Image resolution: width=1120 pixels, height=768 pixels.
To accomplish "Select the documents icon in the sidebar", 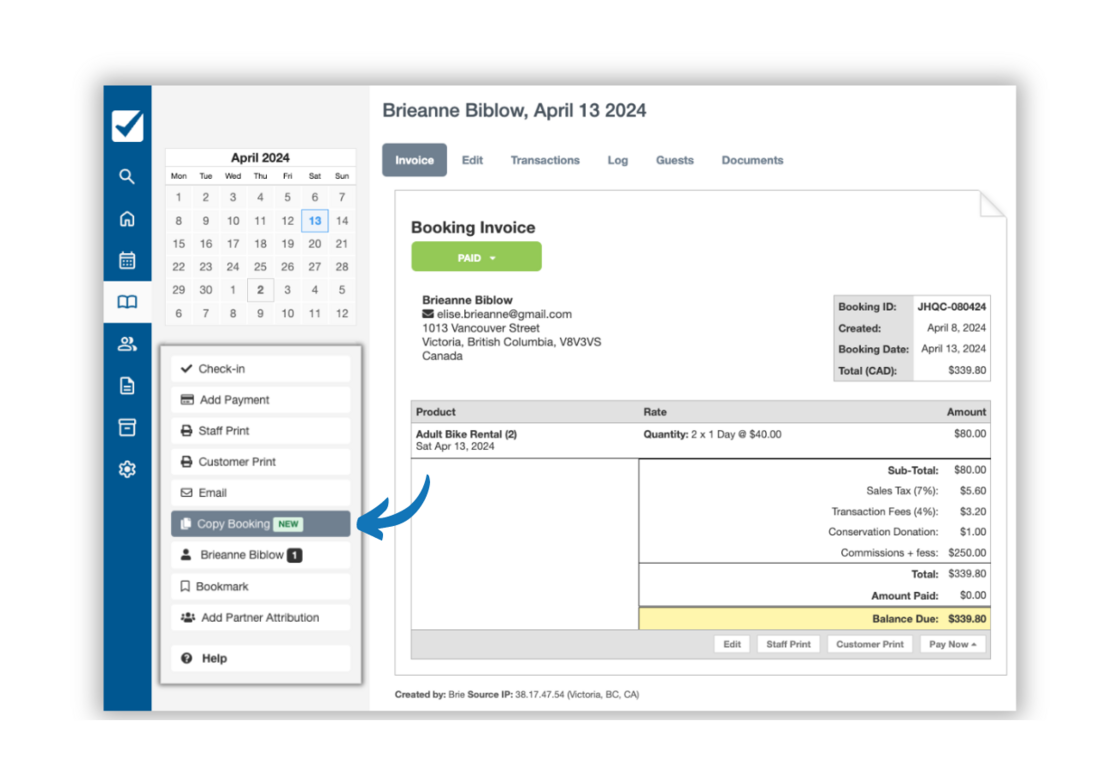I will (x=127, y=385).
